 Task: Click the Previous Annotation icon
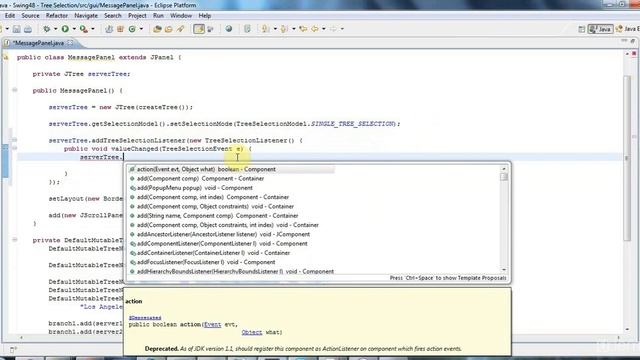284,29
